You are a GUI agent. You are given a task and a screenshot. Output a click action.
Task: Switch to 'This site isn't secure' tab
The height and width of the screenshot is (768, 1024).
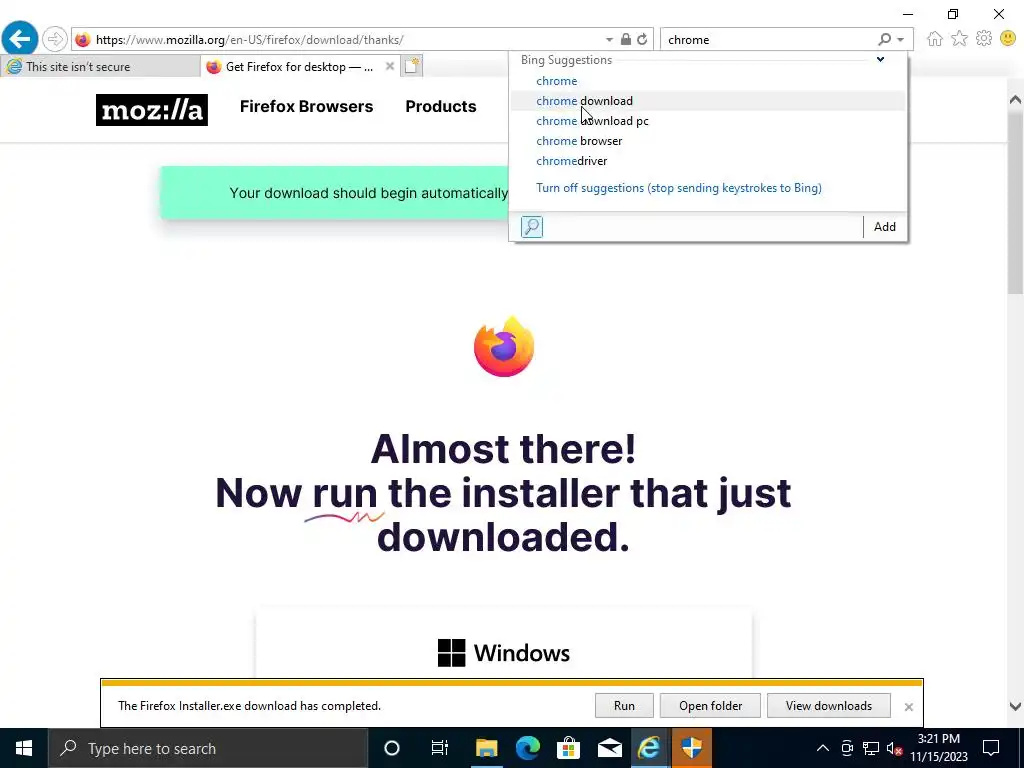pyautogui.click(x=100, y=67)
